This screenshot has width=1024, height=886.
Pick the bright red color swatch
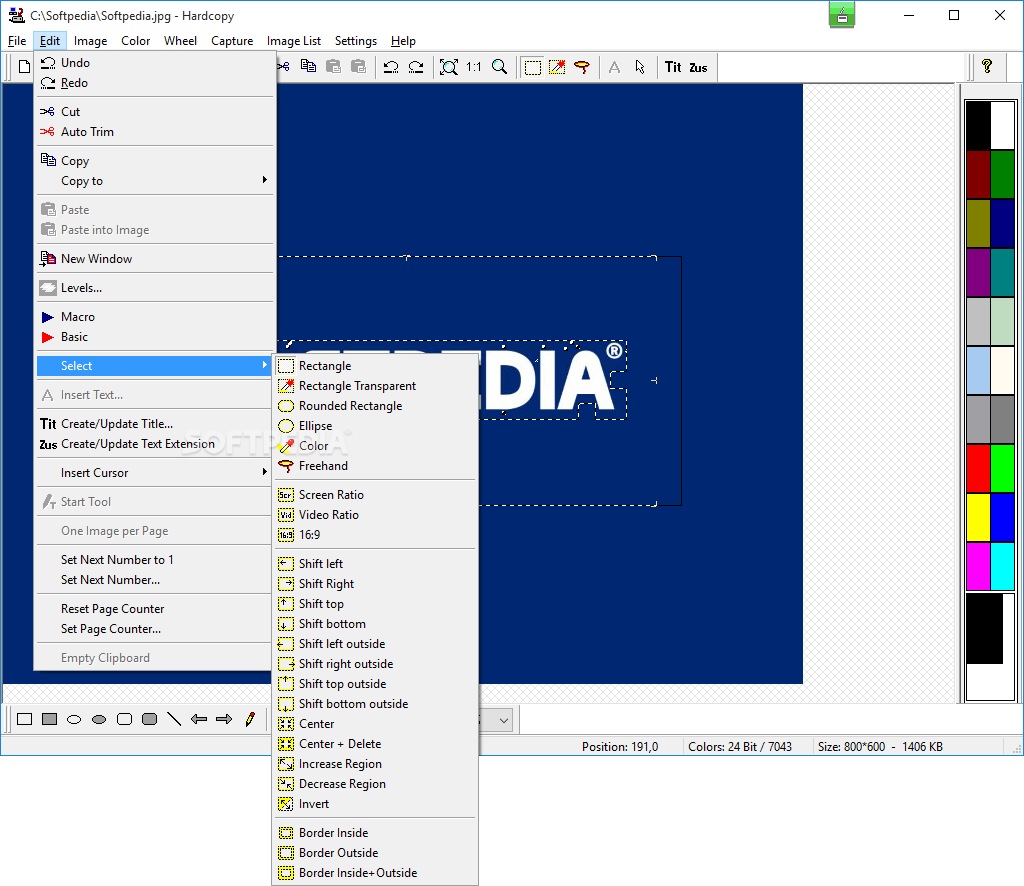point(978,468)
